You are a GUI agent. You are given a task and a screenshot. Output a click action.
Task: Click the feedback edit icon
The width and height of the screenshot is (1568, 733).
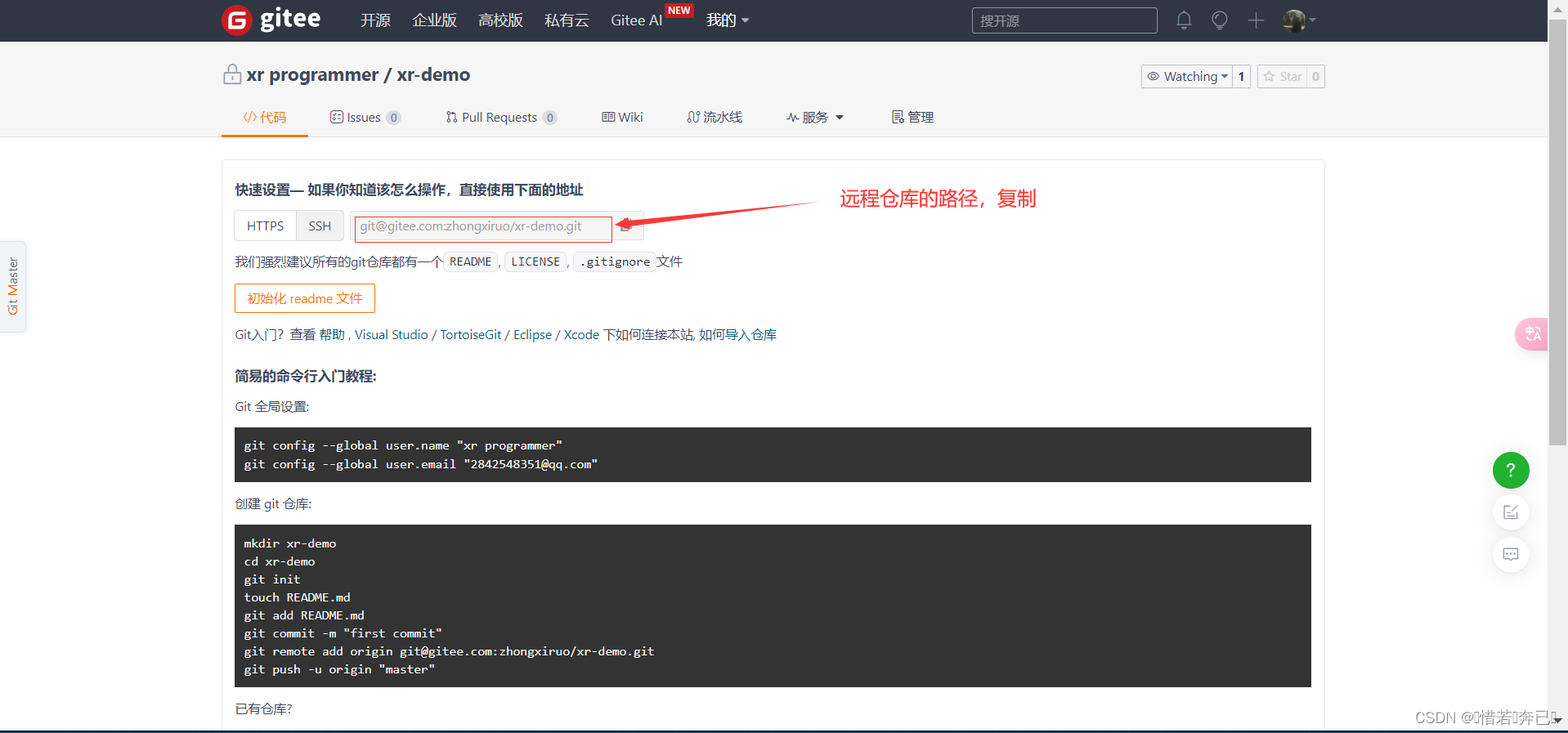click(x=1511, y=512)
